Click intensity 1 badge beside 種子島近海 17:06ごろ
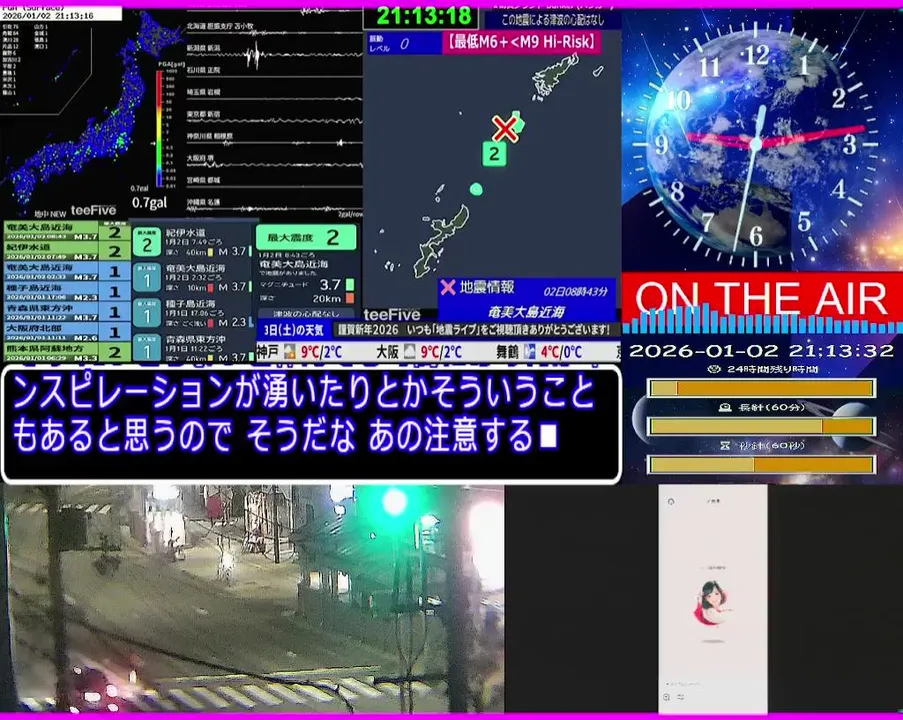 tap(147, 313)
